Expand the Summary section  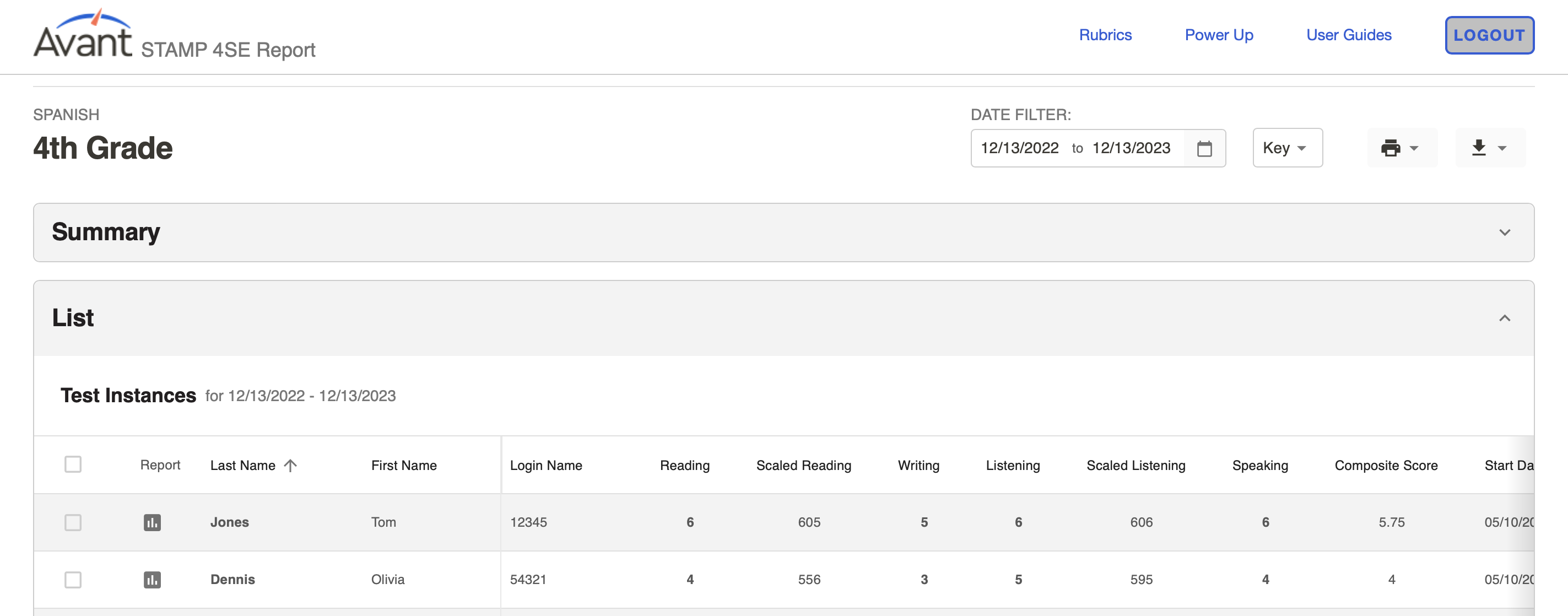tap(1504, 233)
